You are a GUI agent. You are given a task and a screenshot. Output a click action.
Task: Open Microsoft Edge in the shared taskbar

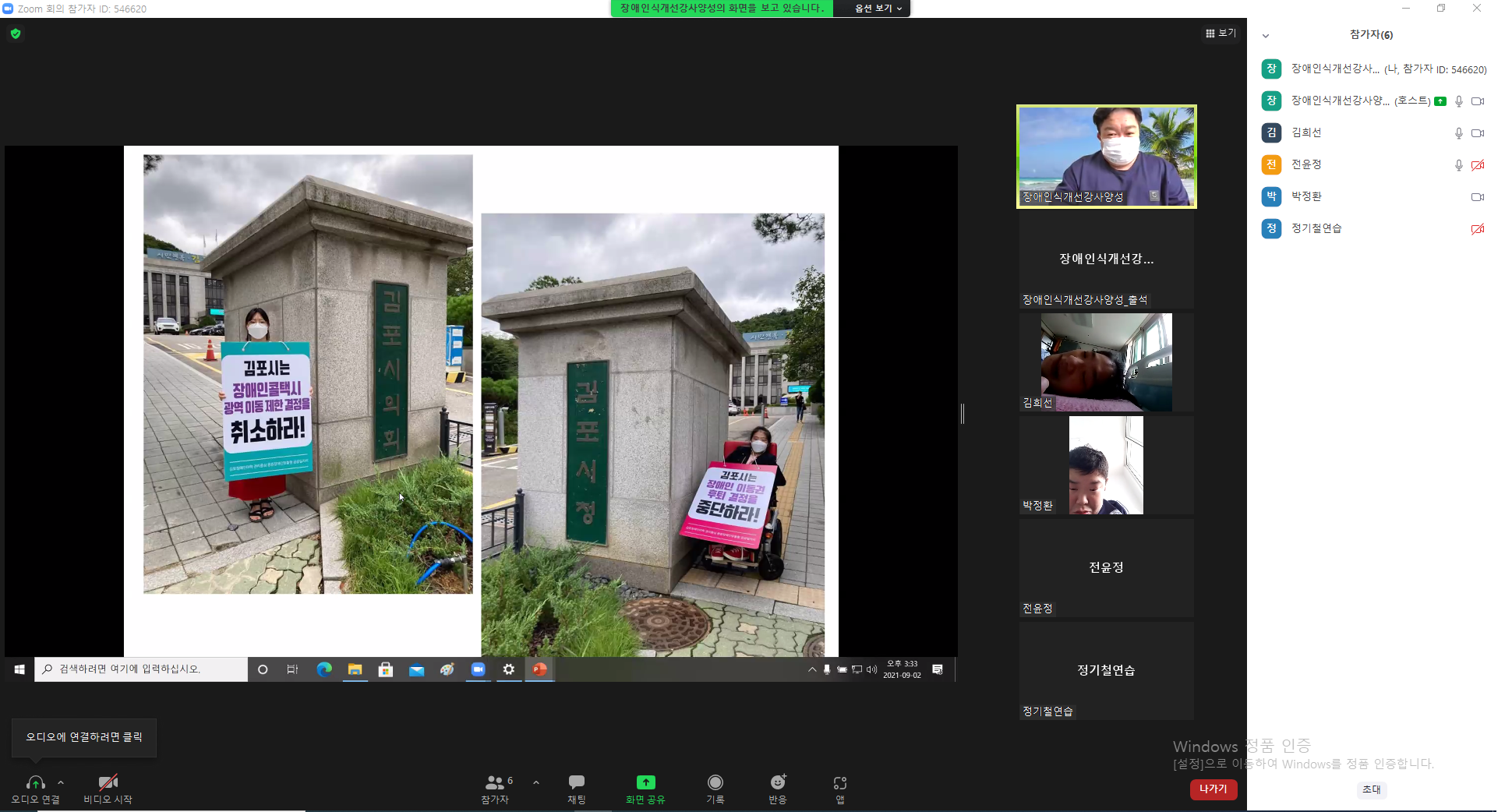324,669
